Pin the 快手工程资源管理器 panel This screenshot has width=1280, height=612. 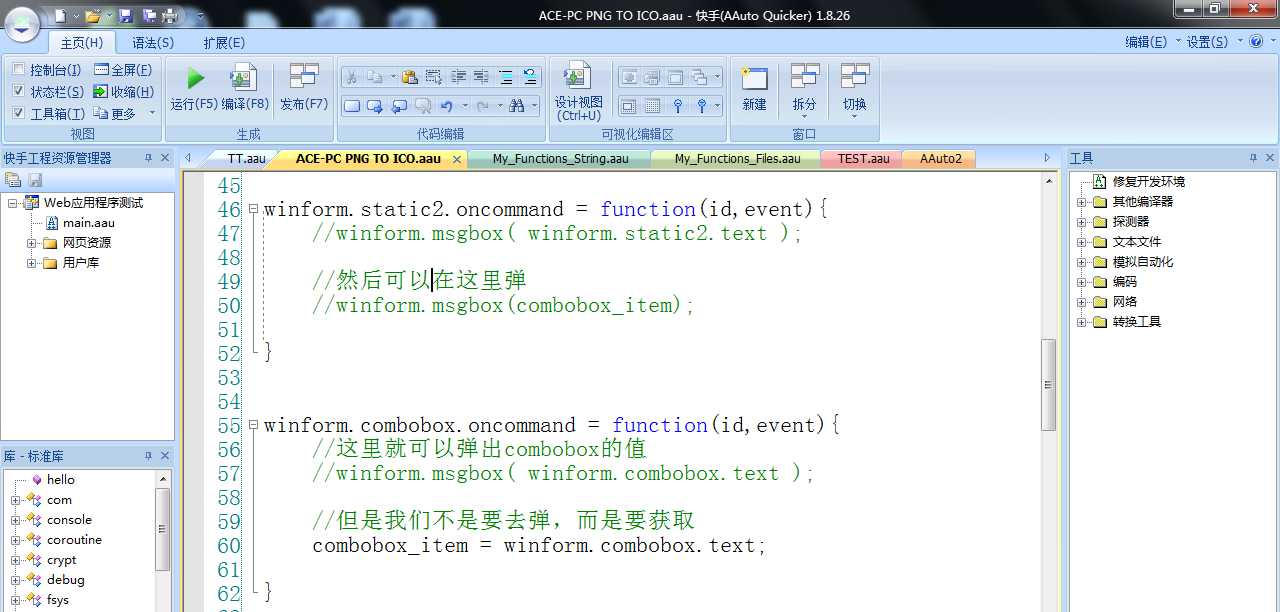pyautogui.click(x=148, y=158)
